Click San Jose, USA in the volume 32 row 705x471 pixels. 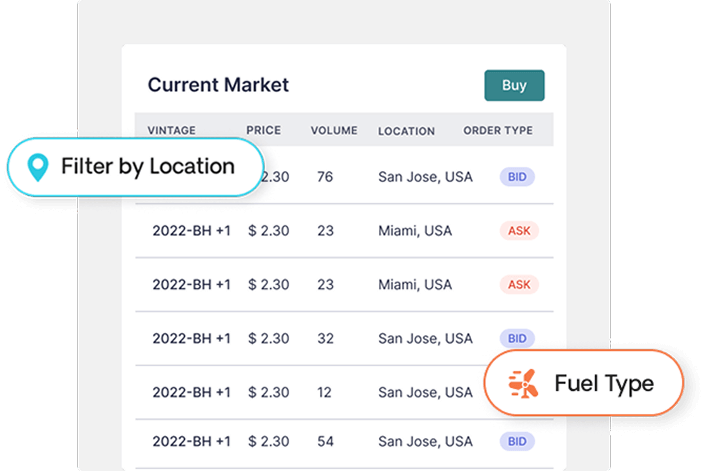(425, 338)
